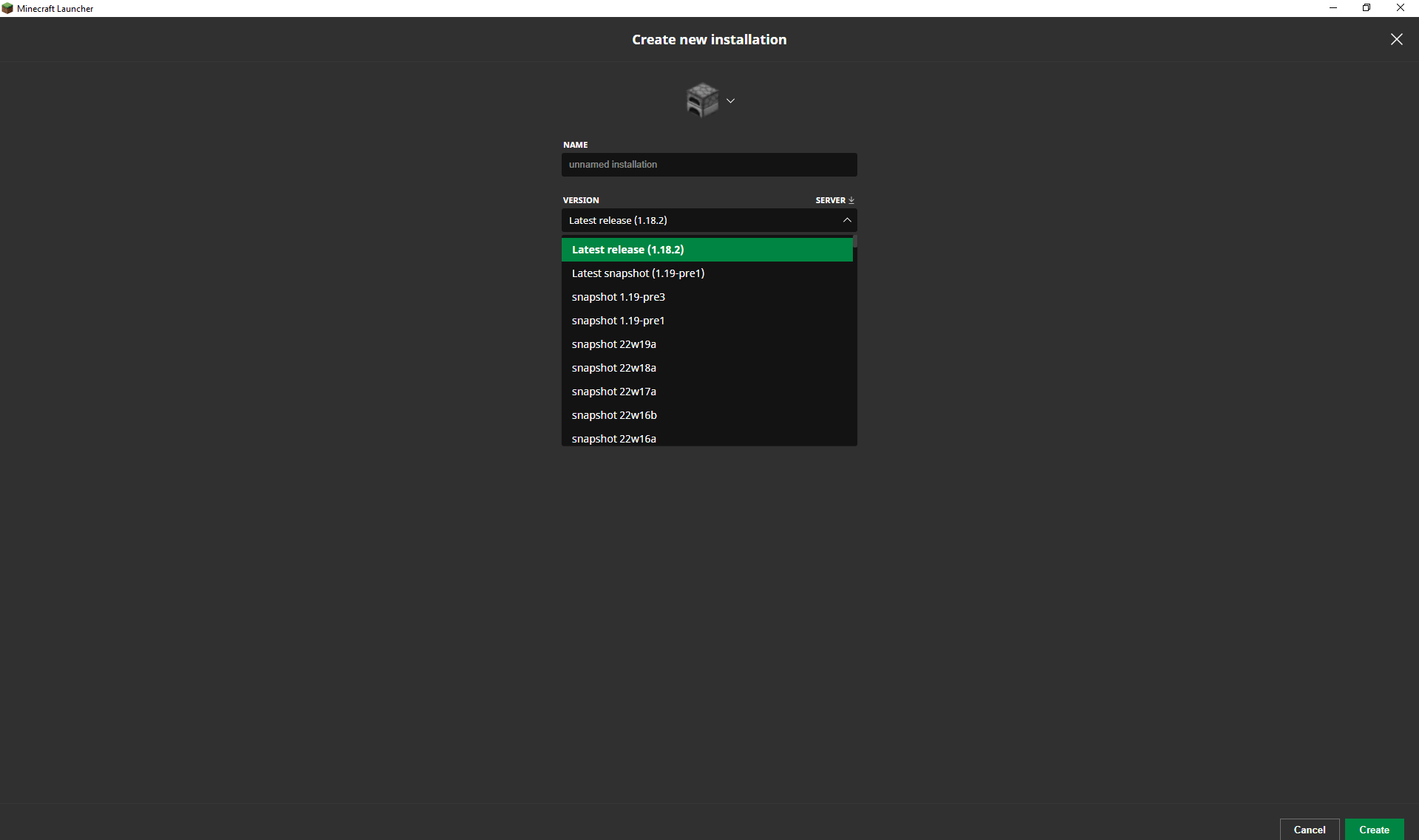Image resolution: width=1419 pixels, height=840 pixels.
Task: Click the furnace installation icon
Action: pos(701,100)
